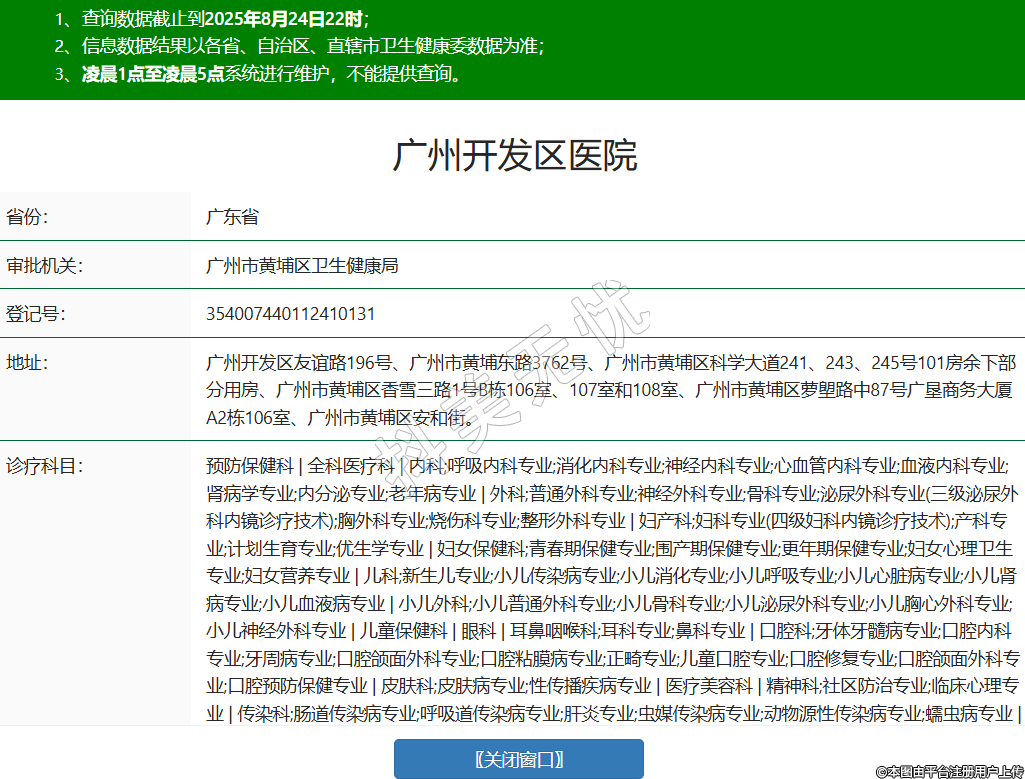Select the 诊疗科目 row label
The height and width of the screenshot is (779, 1025).
tap(44, 466)
